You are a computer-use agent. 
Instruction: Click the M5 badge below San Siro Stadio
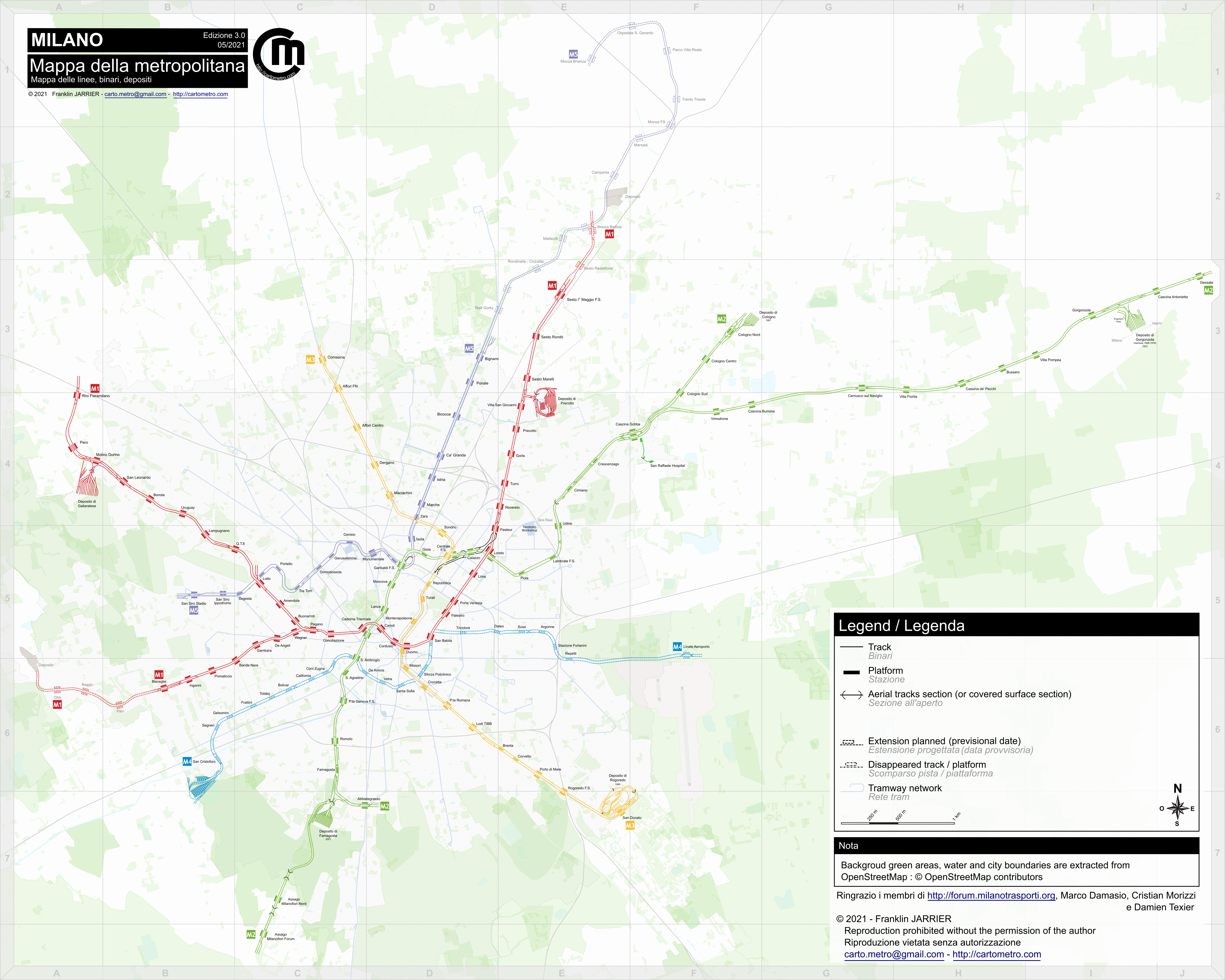coord(194,610)
